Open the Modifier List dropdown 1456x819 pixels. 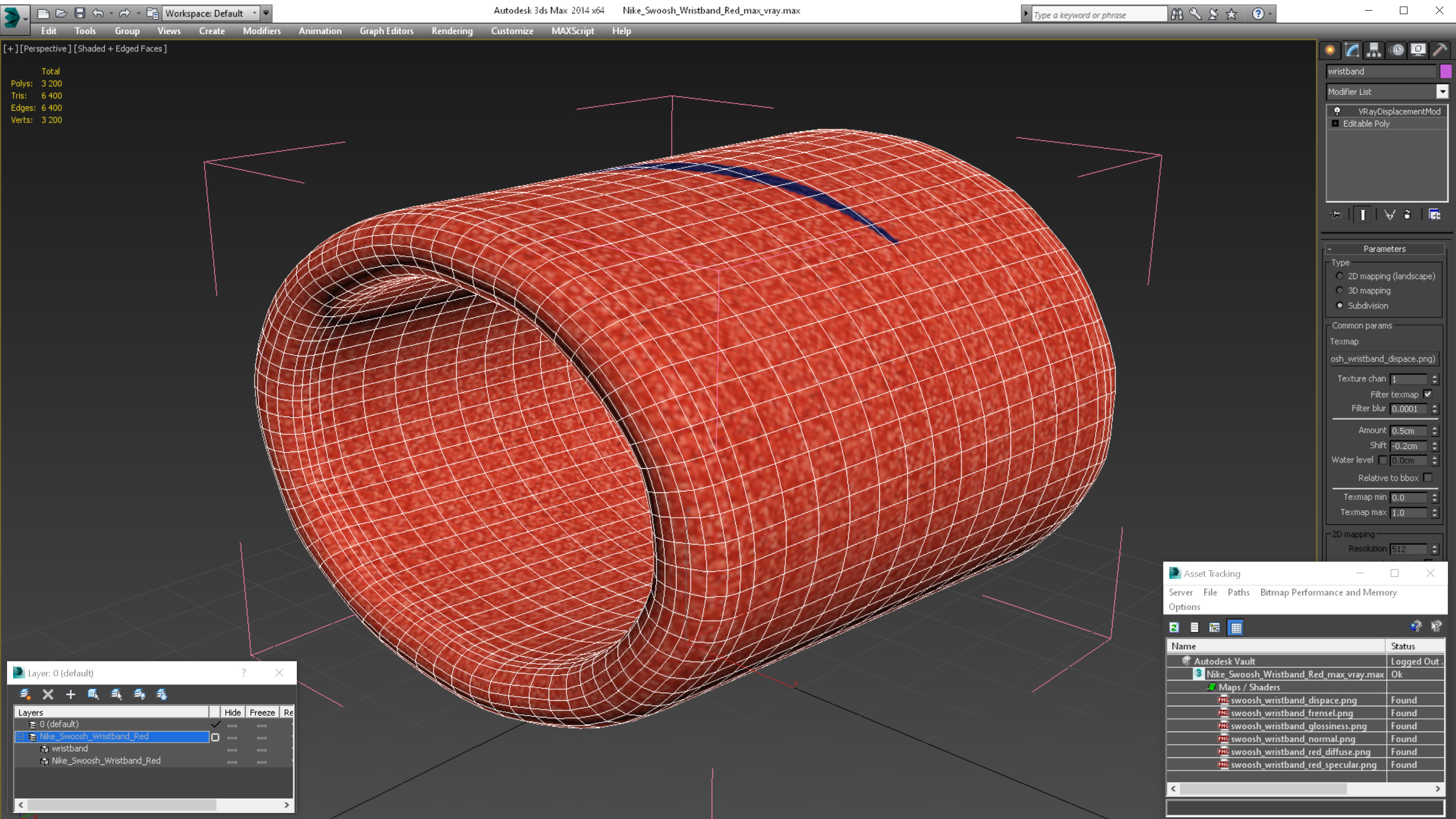[x=1442, y=92]
